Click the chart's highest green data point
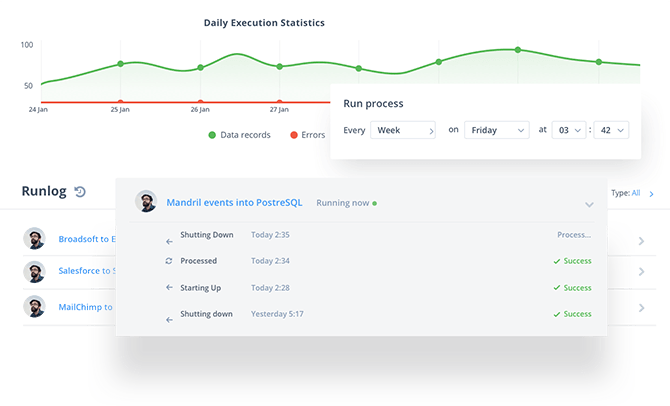Viewport: 670px width, 406px height. coord(517,49)
